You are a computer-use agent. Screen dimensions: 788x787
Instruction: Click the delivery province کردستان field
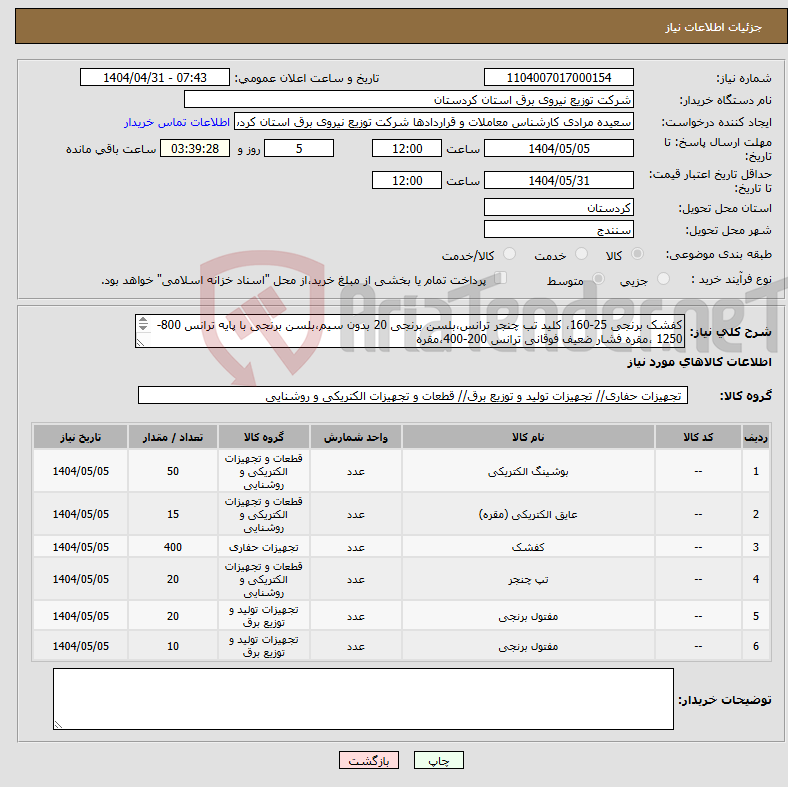(x=558, y=207)
